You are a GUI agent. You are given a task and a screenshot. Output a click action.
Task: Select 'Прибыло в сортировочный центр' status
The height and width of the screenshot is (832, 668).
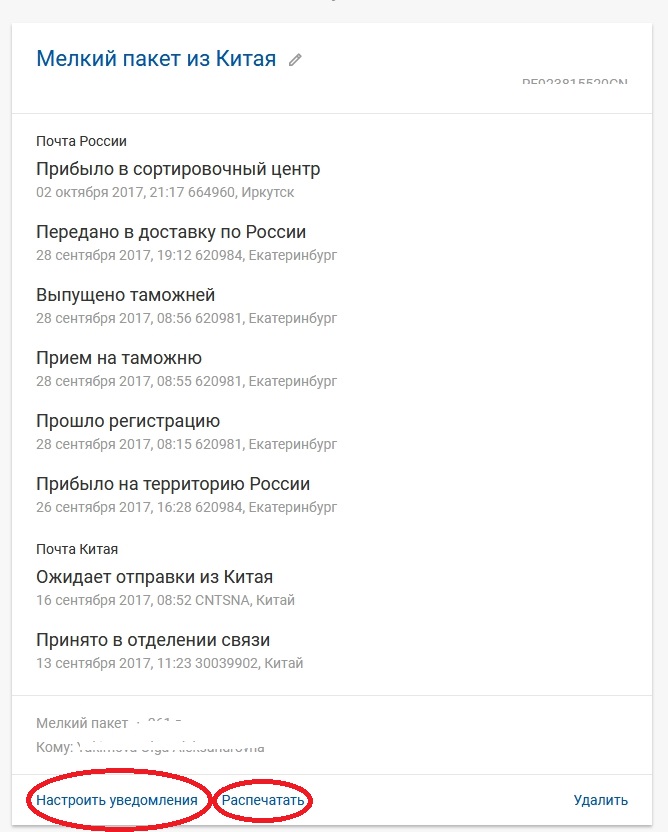click(x=178, y=169)
